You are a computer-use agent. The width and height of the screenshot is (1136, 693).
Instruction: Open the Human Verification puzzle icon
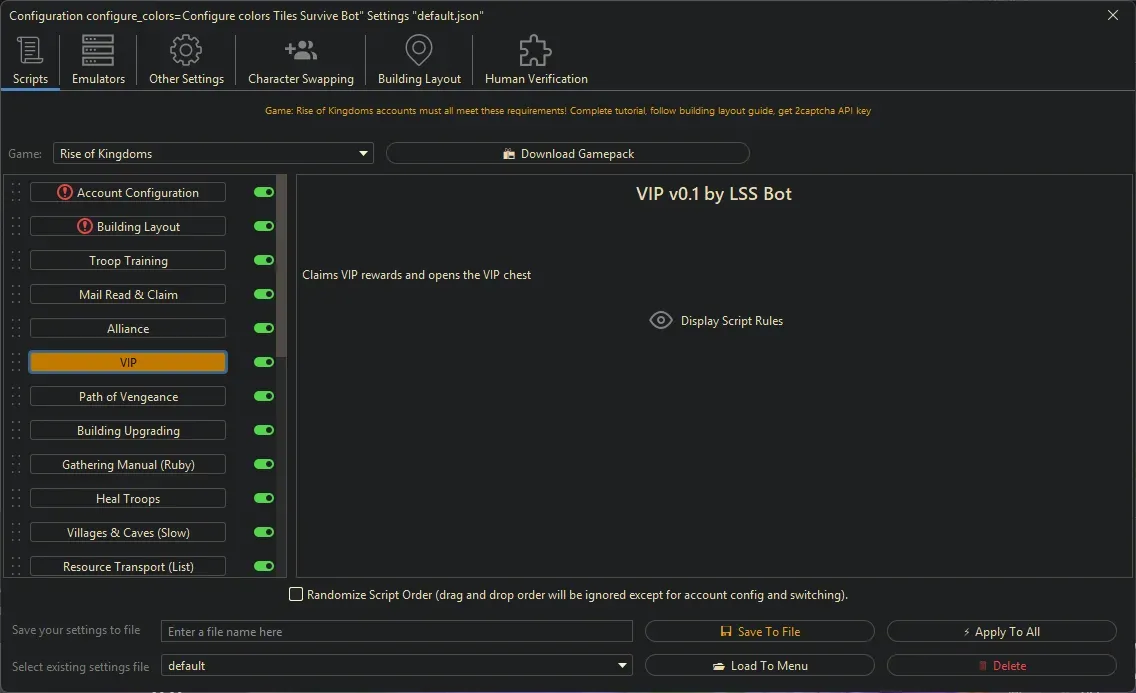pyautogui.click(x=536, y=50)
